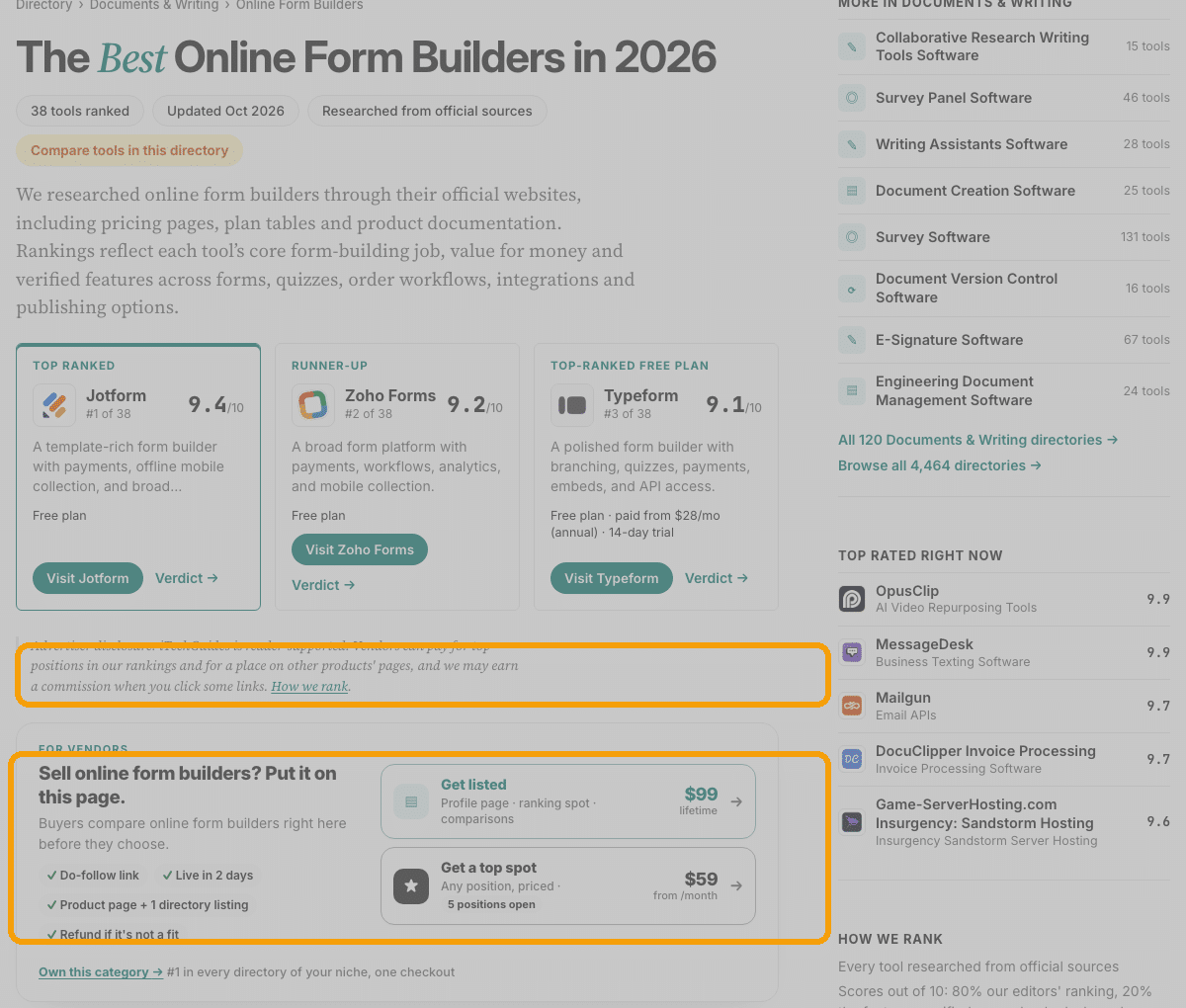Click the Writing Assistants Software icon

click(x=852, y=144)
